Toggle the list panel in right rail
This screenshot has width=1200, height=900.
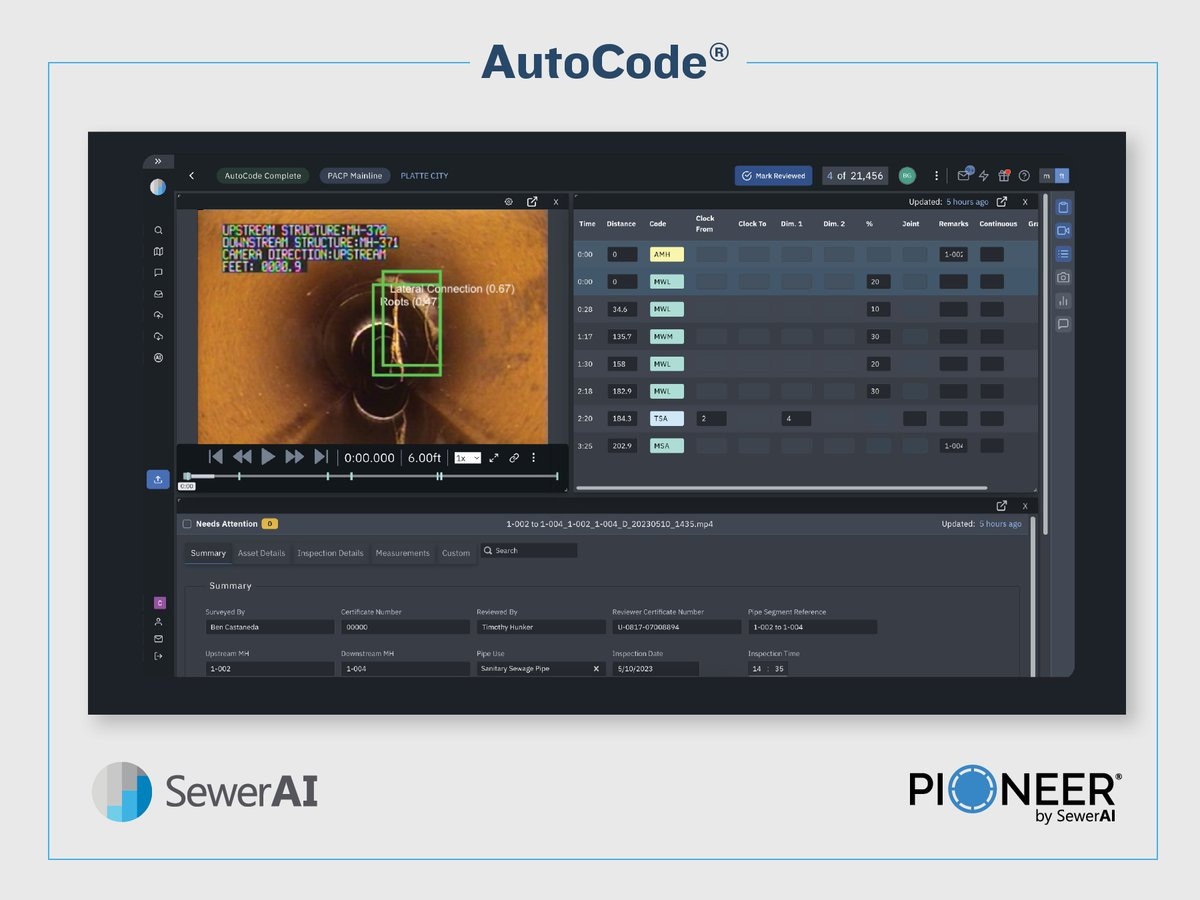click(x=1063, y=254)
